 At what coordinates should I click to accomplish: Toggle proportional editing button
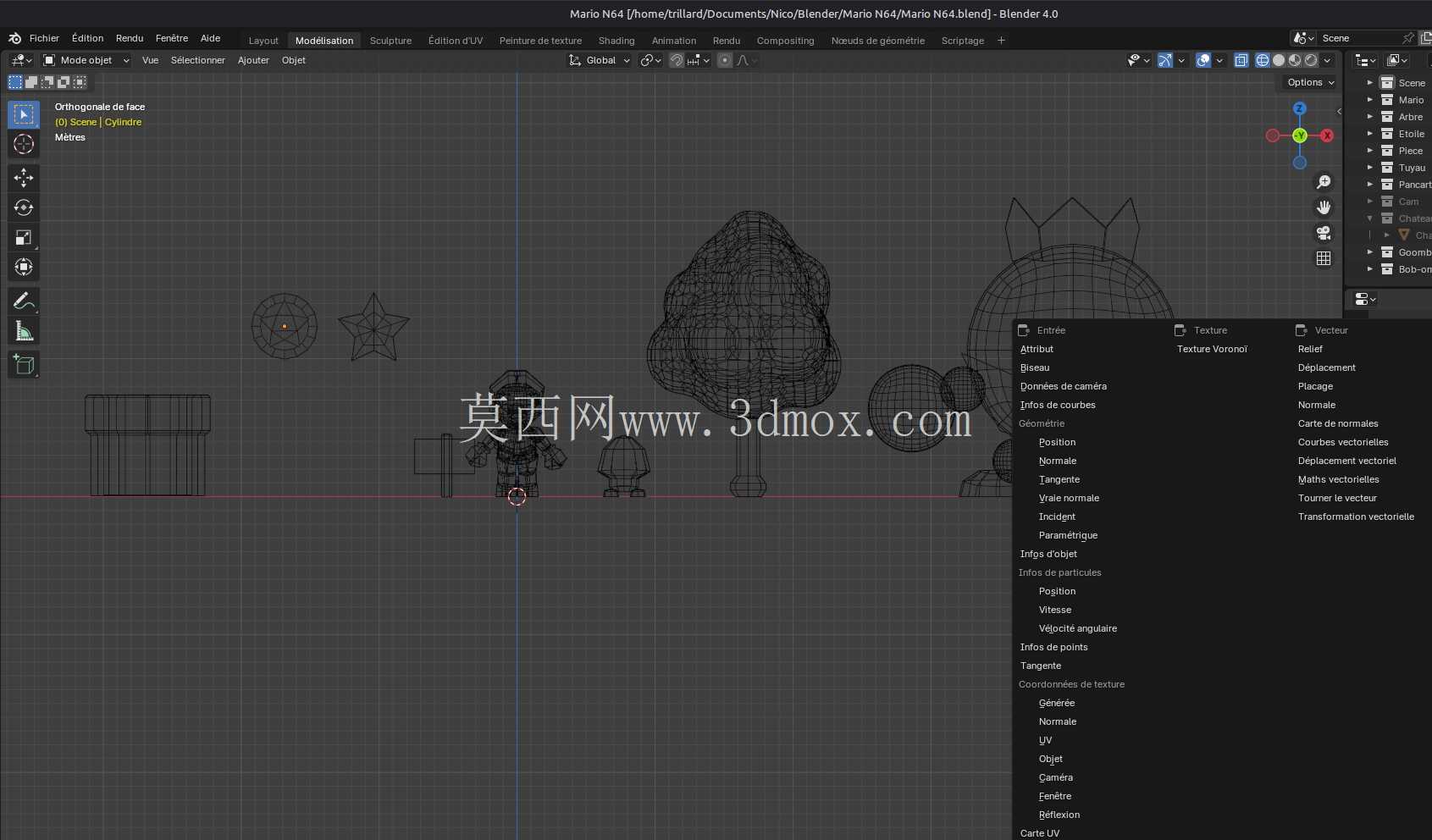[x=725, y=60]
